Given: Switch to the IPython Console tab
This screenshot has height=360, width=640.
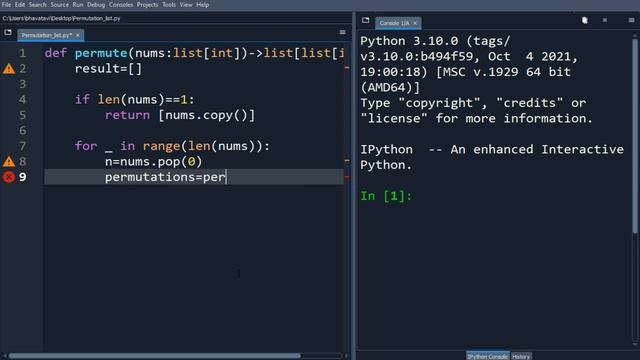Looking at the screenshot, I should tap(488, 356).
